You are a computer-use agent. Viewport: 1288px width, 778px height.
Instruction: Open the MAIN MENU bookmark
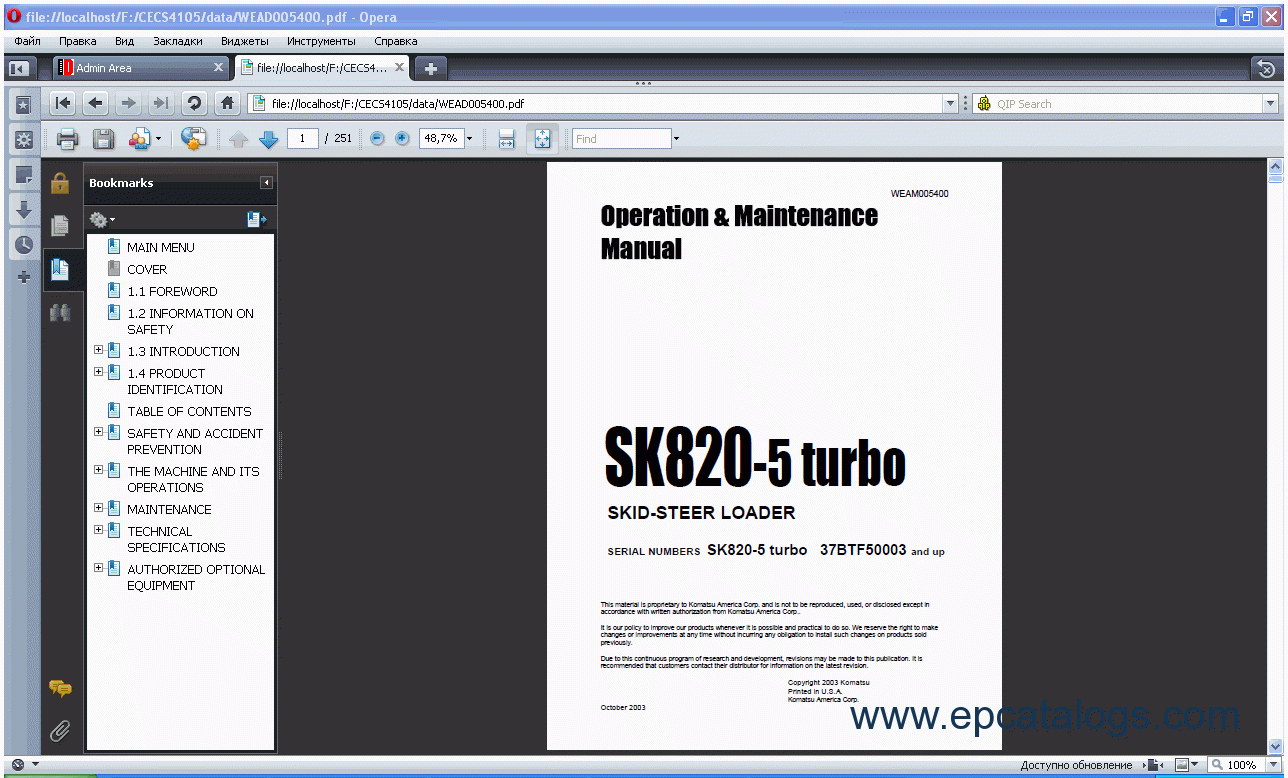click(160, 247)
